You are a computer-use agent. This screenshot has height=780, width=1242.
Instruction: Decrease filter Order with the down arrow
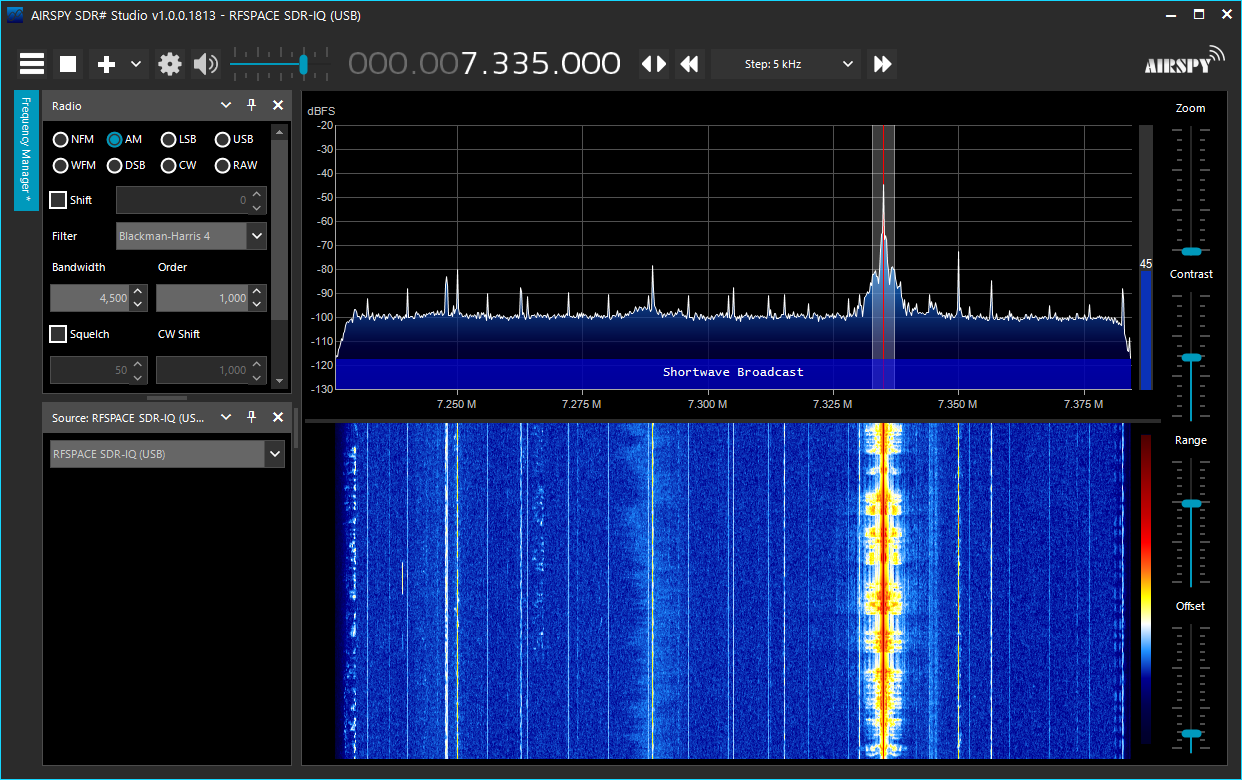pyautogui.click(x=258, y=304)
